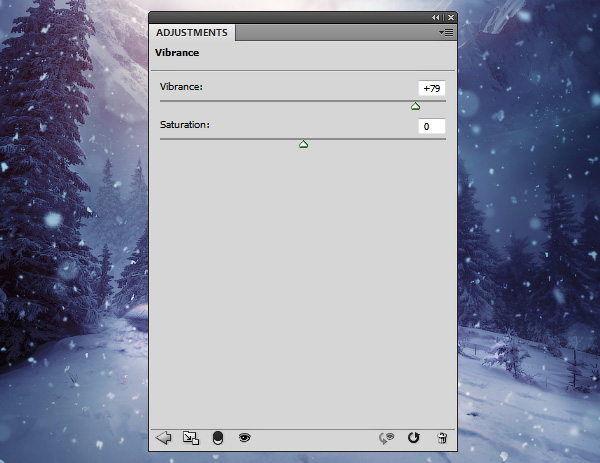
Task: Delete this adjustment layer trash icon
Action: 442,438
